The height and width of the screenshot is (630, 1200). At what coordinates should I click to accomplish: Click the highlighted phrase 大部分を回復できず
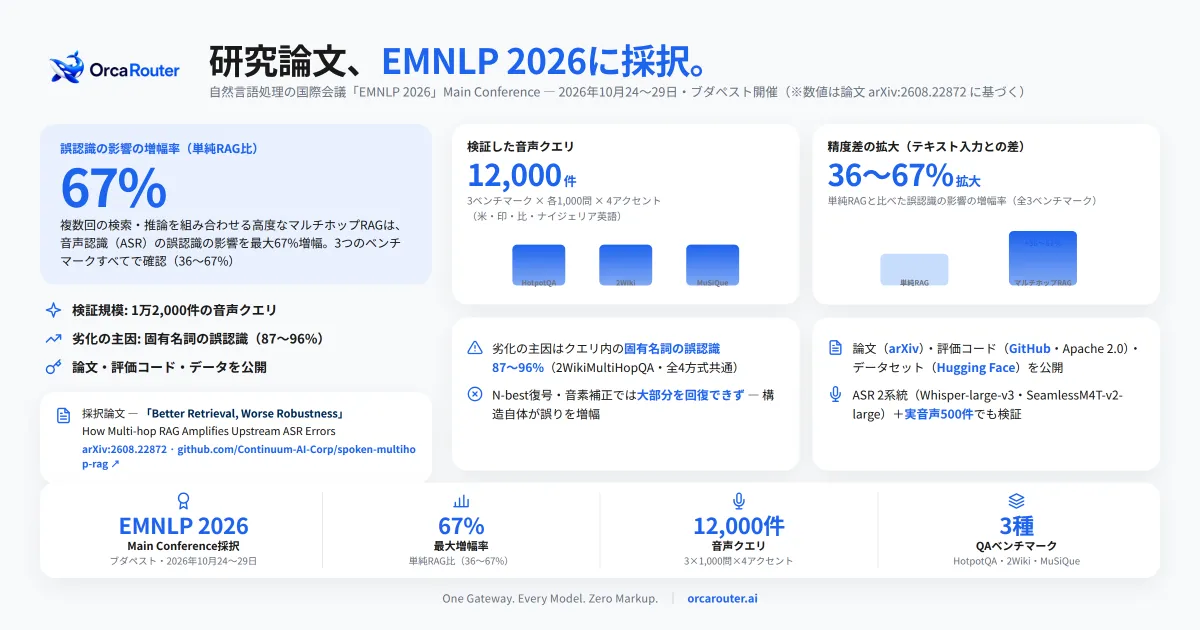(690, 395)
